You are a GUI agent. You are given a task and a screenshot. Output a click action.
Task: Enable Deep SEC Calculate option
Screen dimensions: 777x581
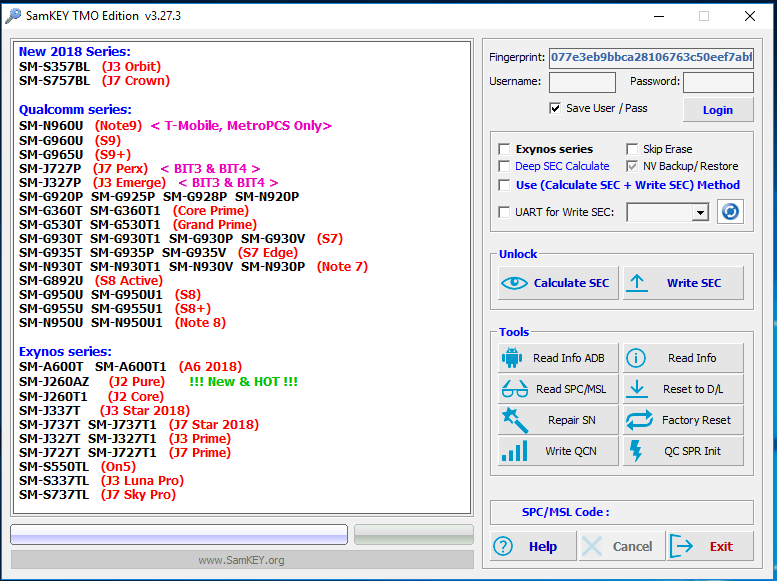504,166
